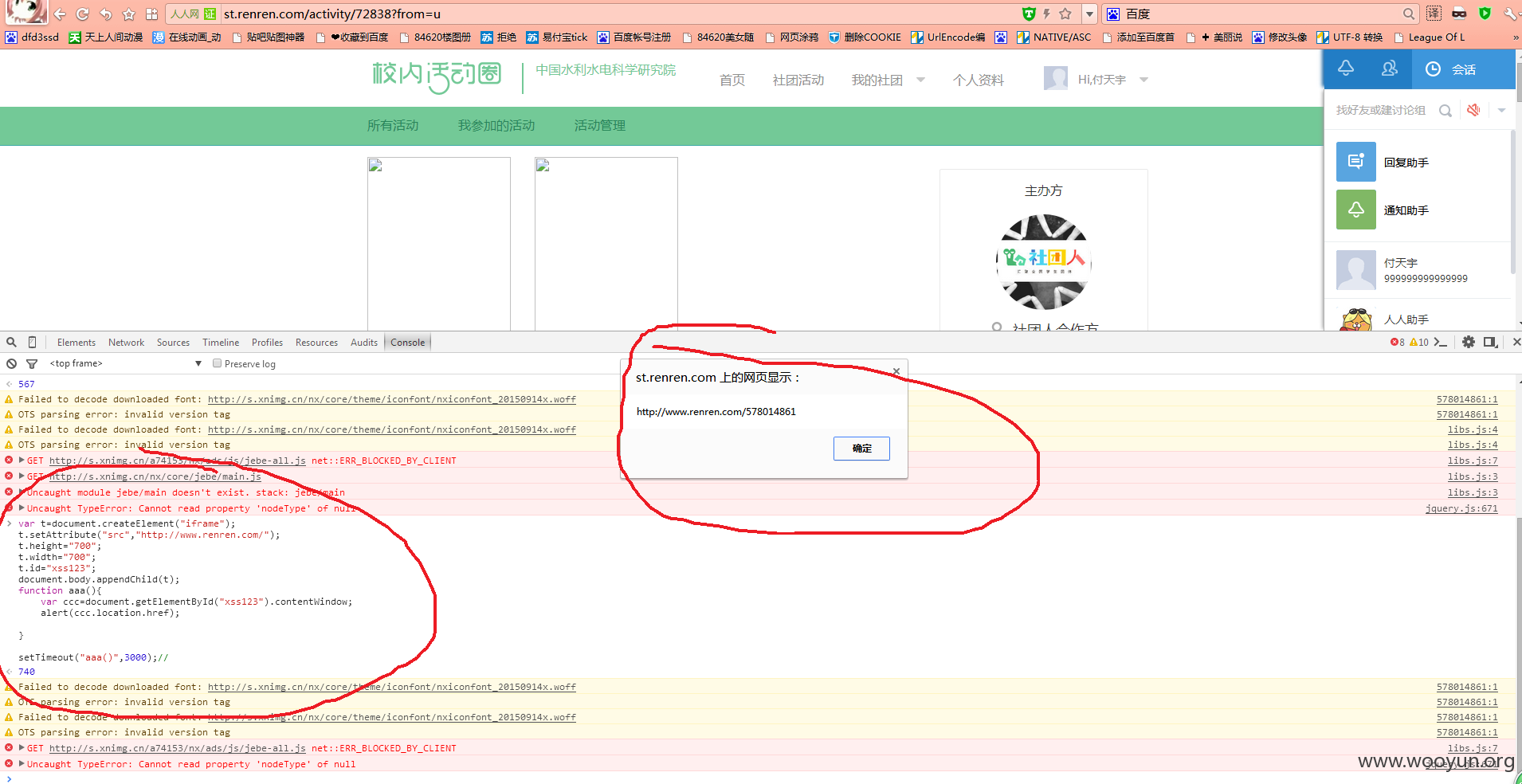The image size is (1522, 784).
Task: Click the DevTools error count badge
Action: click(1397, 342)
